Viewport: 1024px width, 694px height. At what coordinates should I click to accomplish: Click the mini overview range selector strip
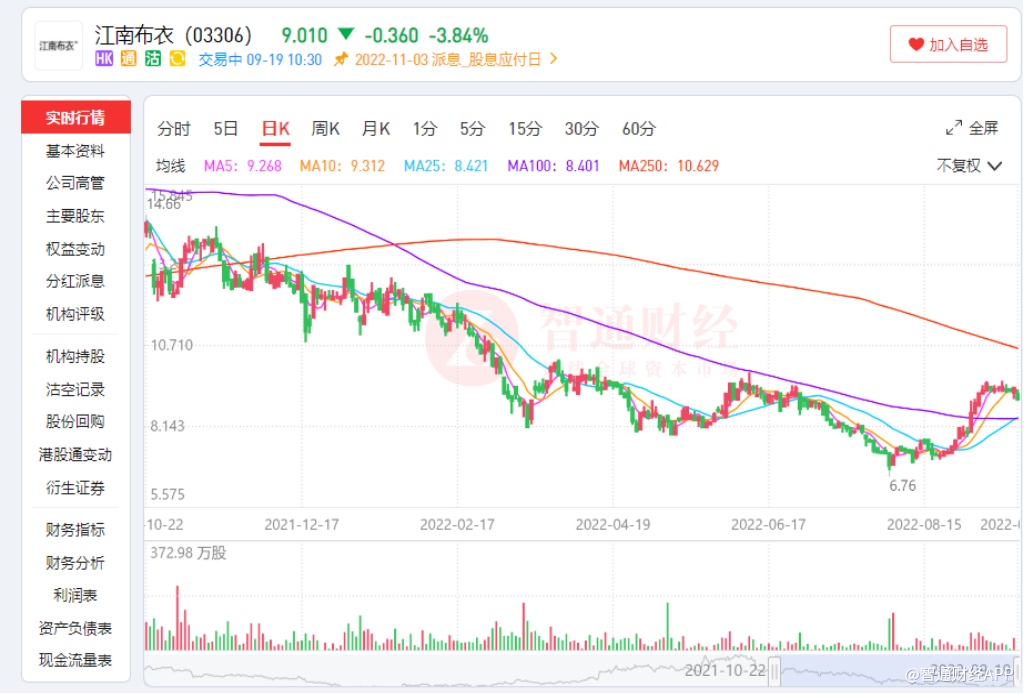(581, 670)
